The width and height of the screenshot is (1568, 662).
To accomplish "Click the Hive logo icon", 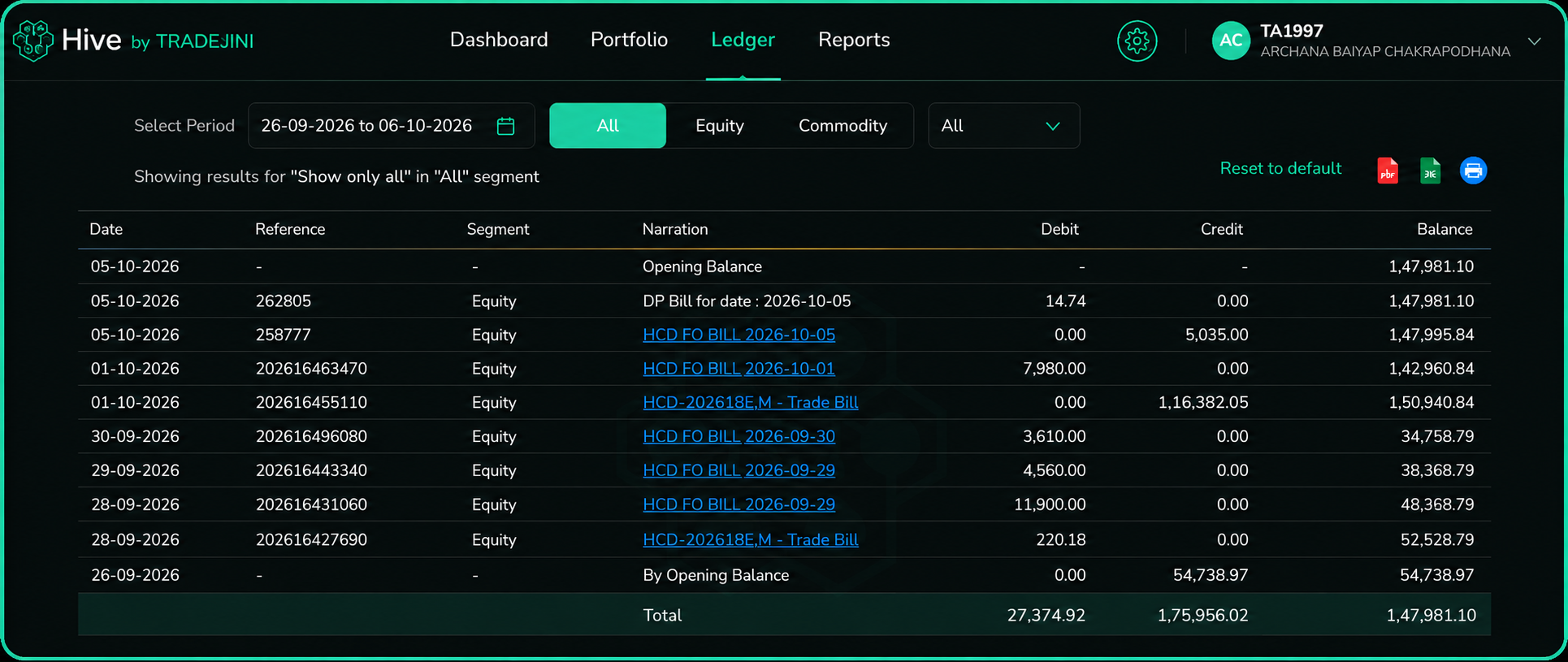I will [33, 41].
